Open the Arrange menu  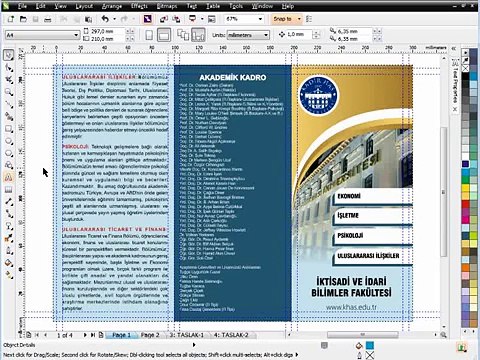(x=112, y=6)
